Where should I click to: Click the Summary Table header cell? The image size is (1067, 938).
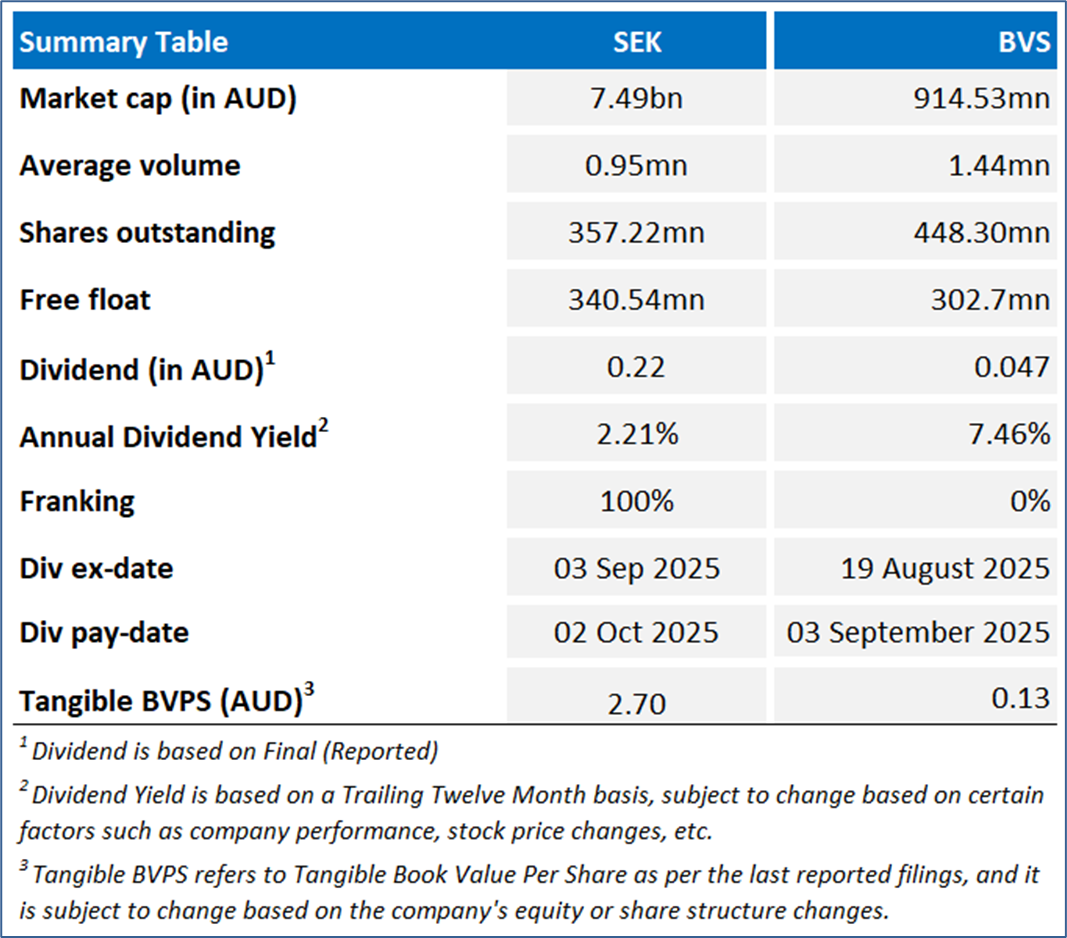point(124,42)
